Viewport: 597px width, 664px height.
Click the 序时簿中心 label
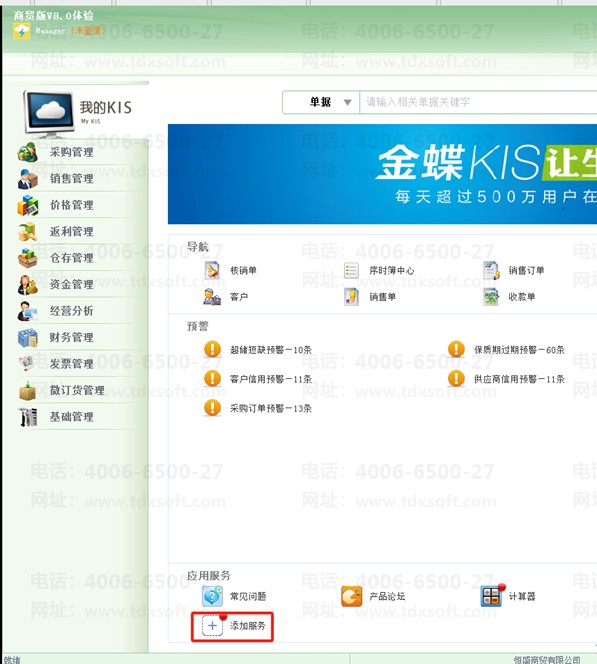pyautogui.click(x=392, y=271)
